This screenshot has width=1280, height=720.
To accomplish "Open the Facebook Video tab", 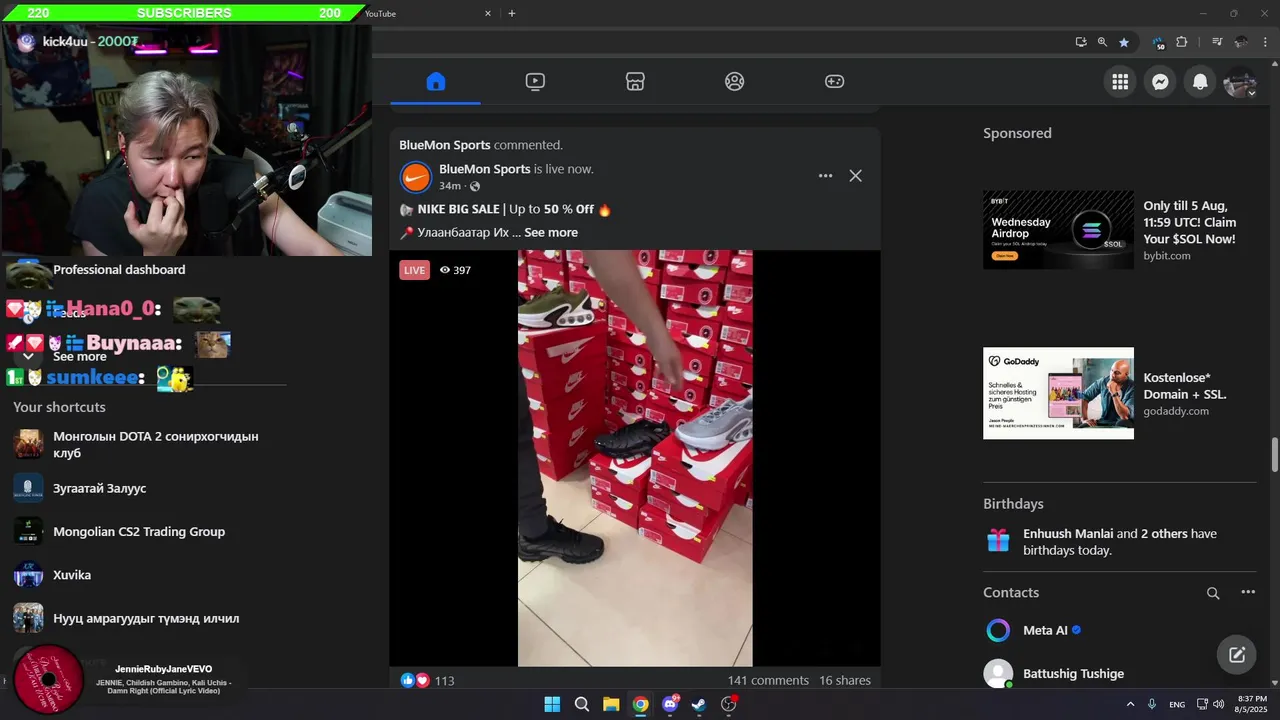I will coord(535,82).
